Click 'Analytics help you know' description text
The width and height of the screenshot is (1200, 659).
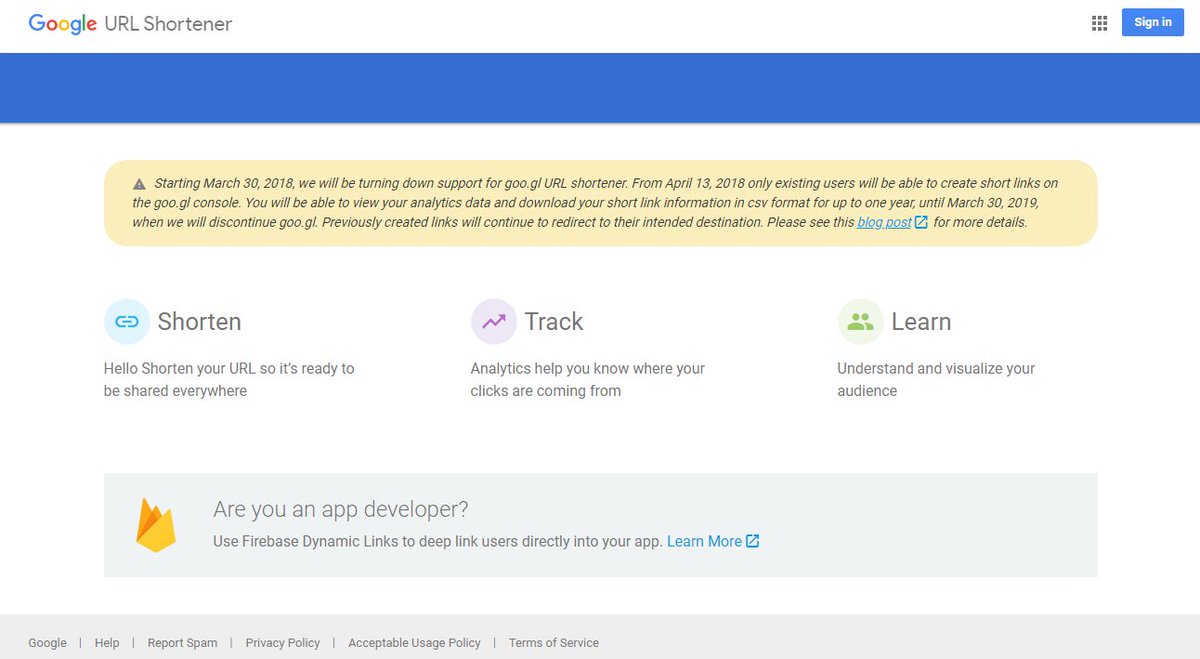[588, 380]
